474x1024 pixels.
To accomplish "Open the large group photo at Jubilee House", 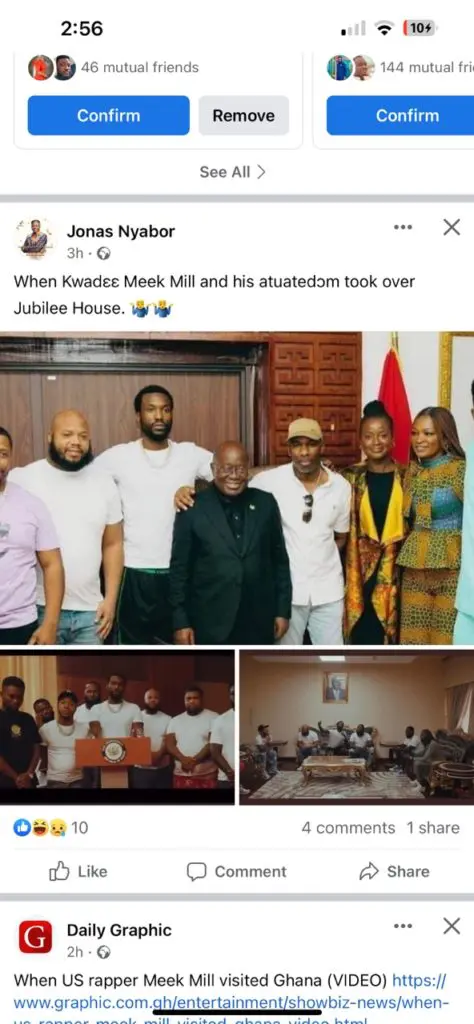I will tap(237, 488).
